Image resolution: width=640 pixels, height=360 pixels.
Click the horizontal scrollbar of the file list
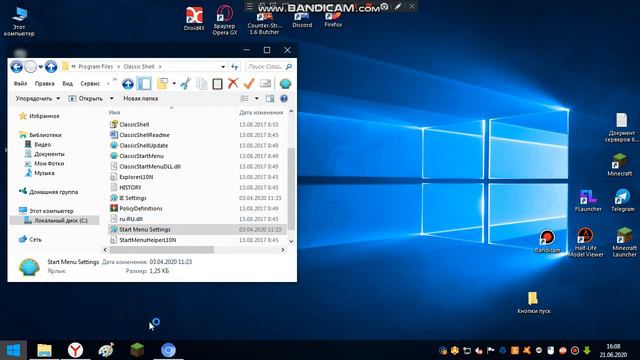click(162, 249)
